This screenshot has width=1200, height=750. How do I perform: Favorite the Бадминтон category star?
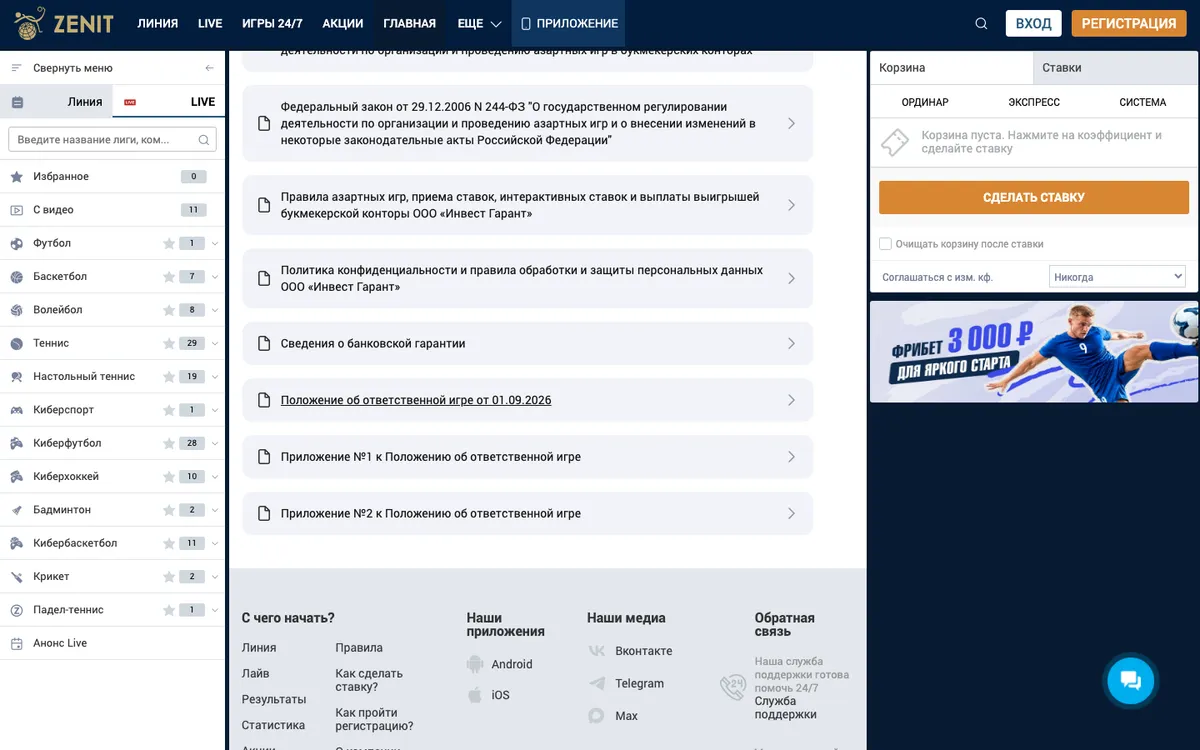pos(169,510)
